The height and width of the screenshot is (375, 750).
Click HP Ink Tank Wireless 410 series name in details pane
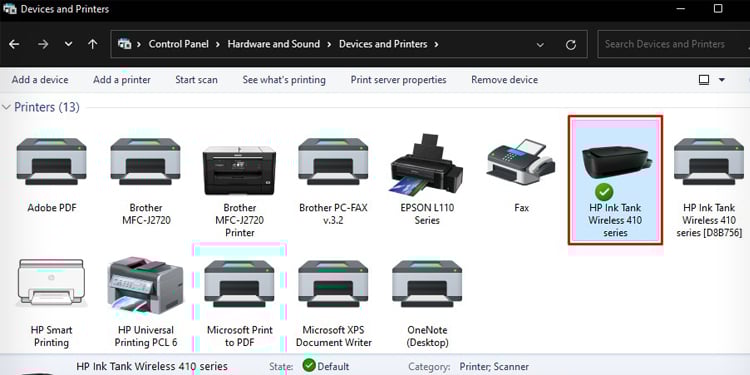pos(152,366)
